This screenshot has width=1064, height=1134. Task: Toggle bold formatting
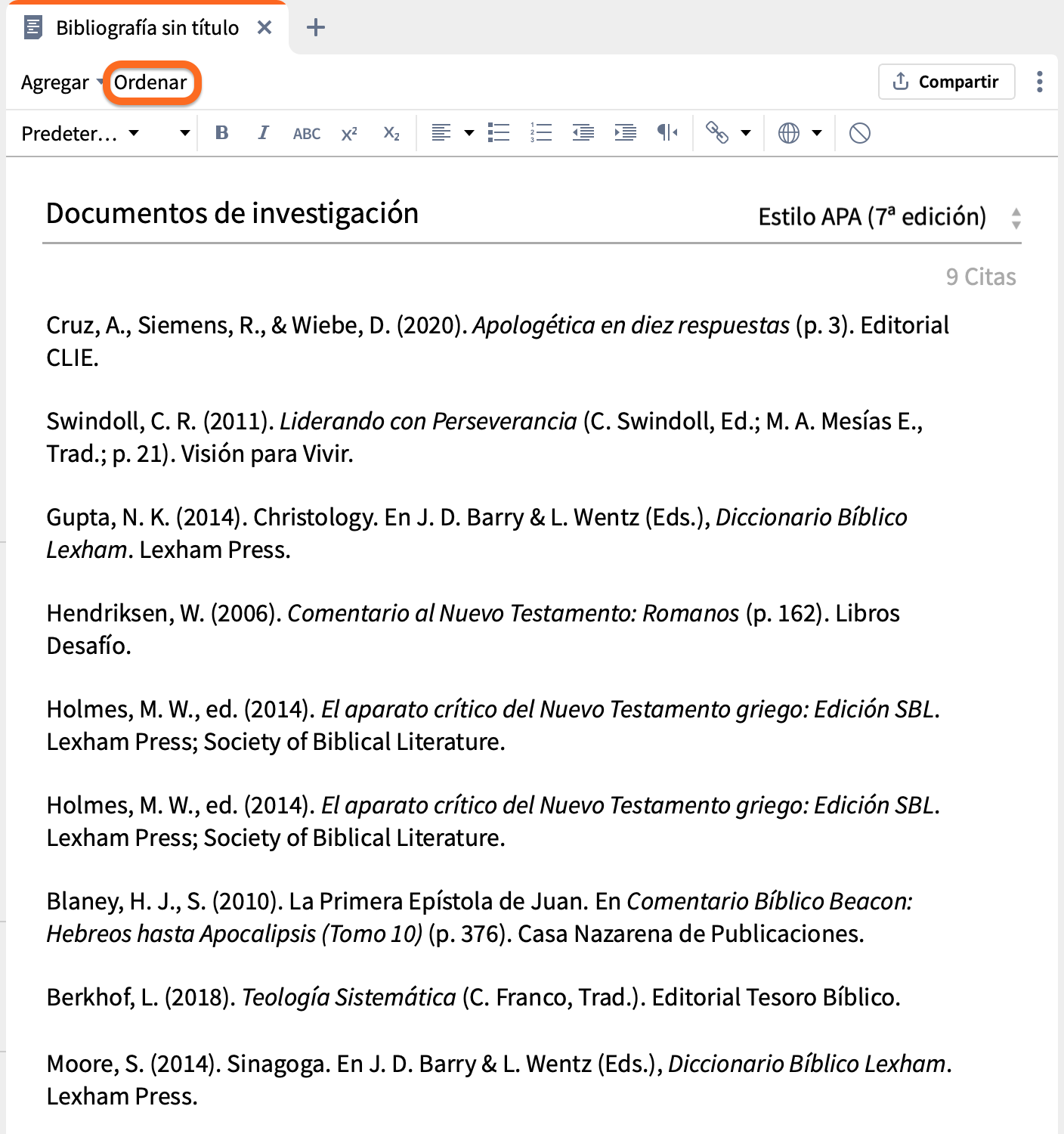point(221,132)
